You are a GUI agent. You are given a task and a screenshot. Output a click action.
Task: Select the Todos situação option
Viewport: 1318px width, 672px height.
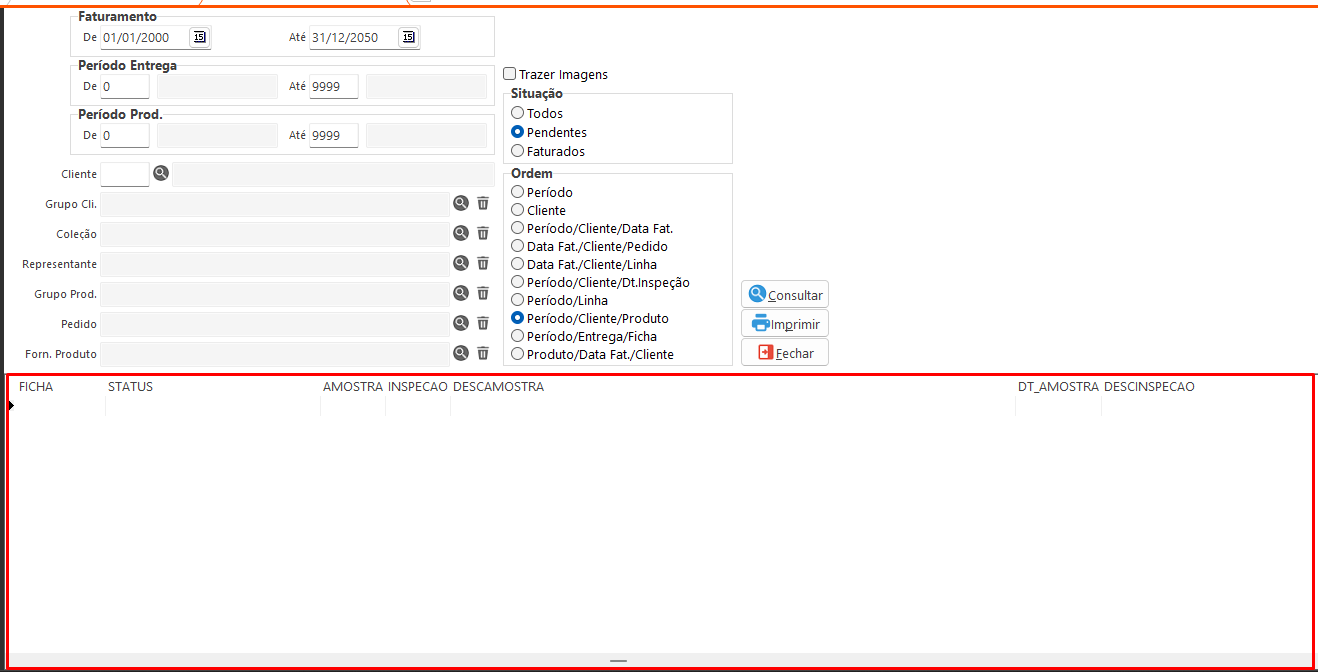(518, 113)
